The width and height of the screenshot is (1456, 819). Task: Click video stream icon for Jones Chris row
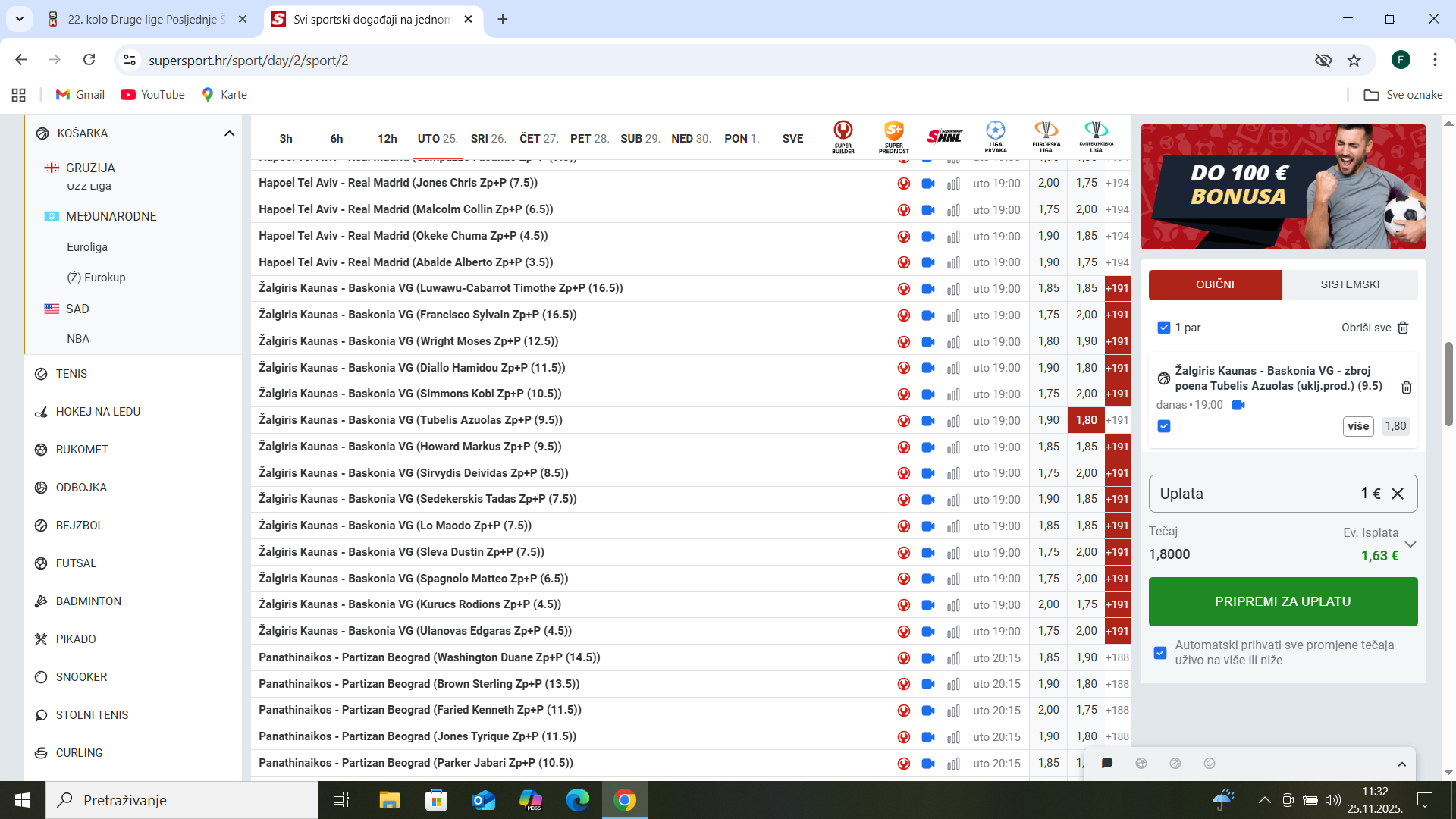927,184
